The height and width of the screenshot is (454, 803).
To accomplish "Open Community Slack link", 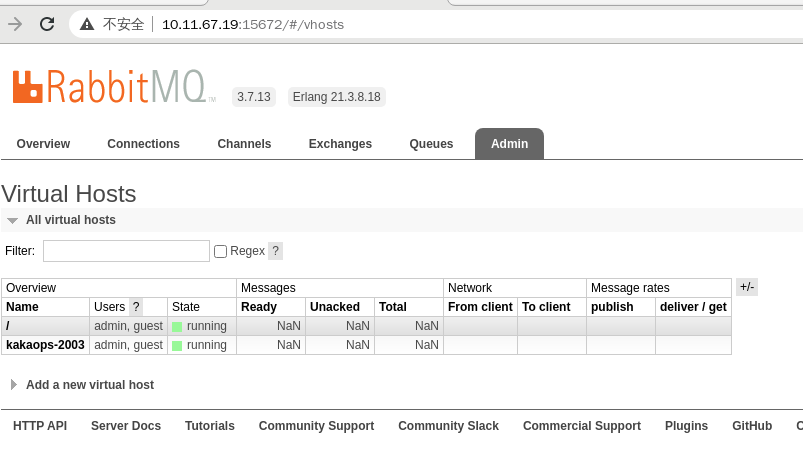I will 449,426.
